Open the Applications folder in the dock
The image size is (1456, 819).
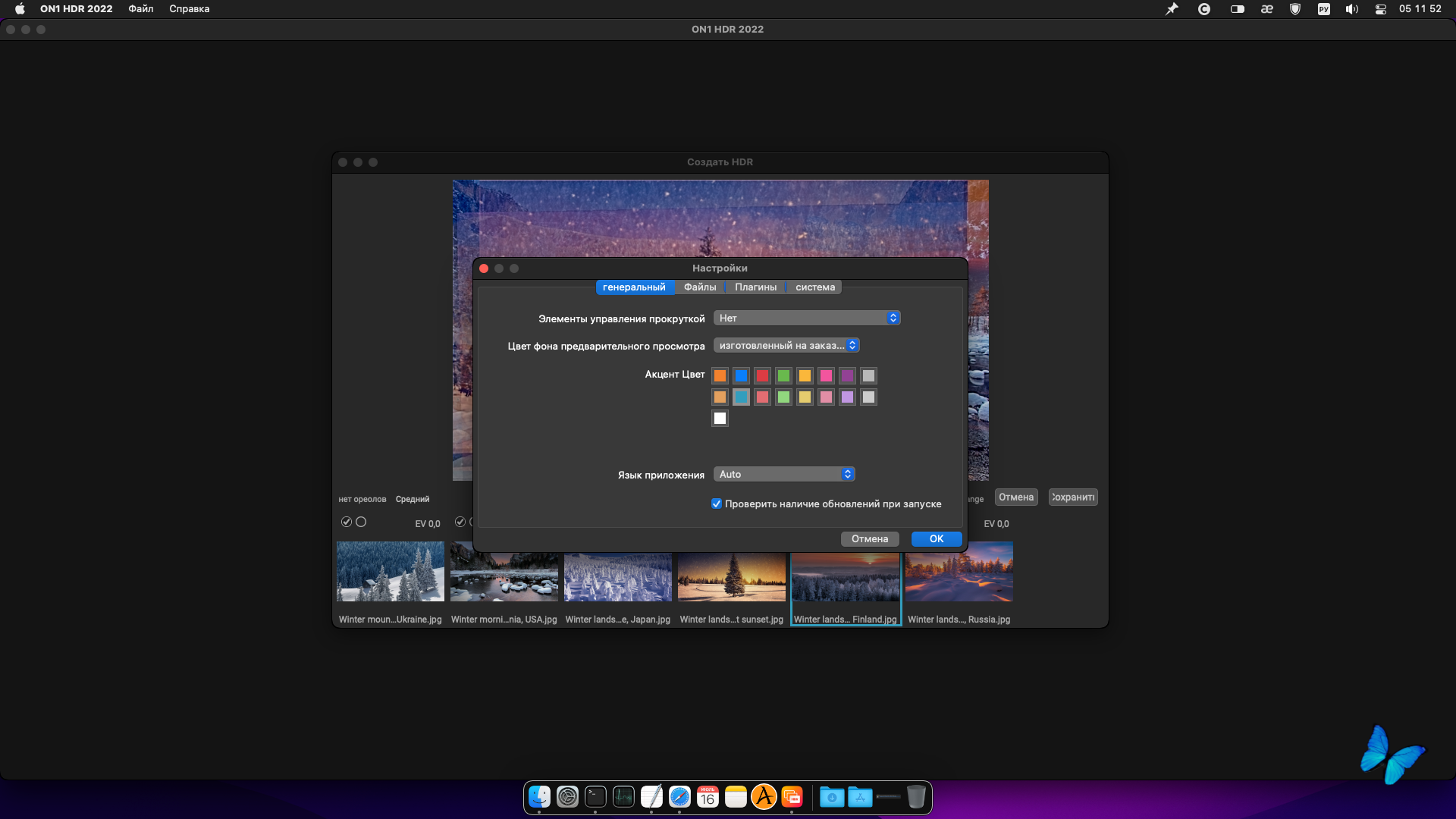click(860, 797)
